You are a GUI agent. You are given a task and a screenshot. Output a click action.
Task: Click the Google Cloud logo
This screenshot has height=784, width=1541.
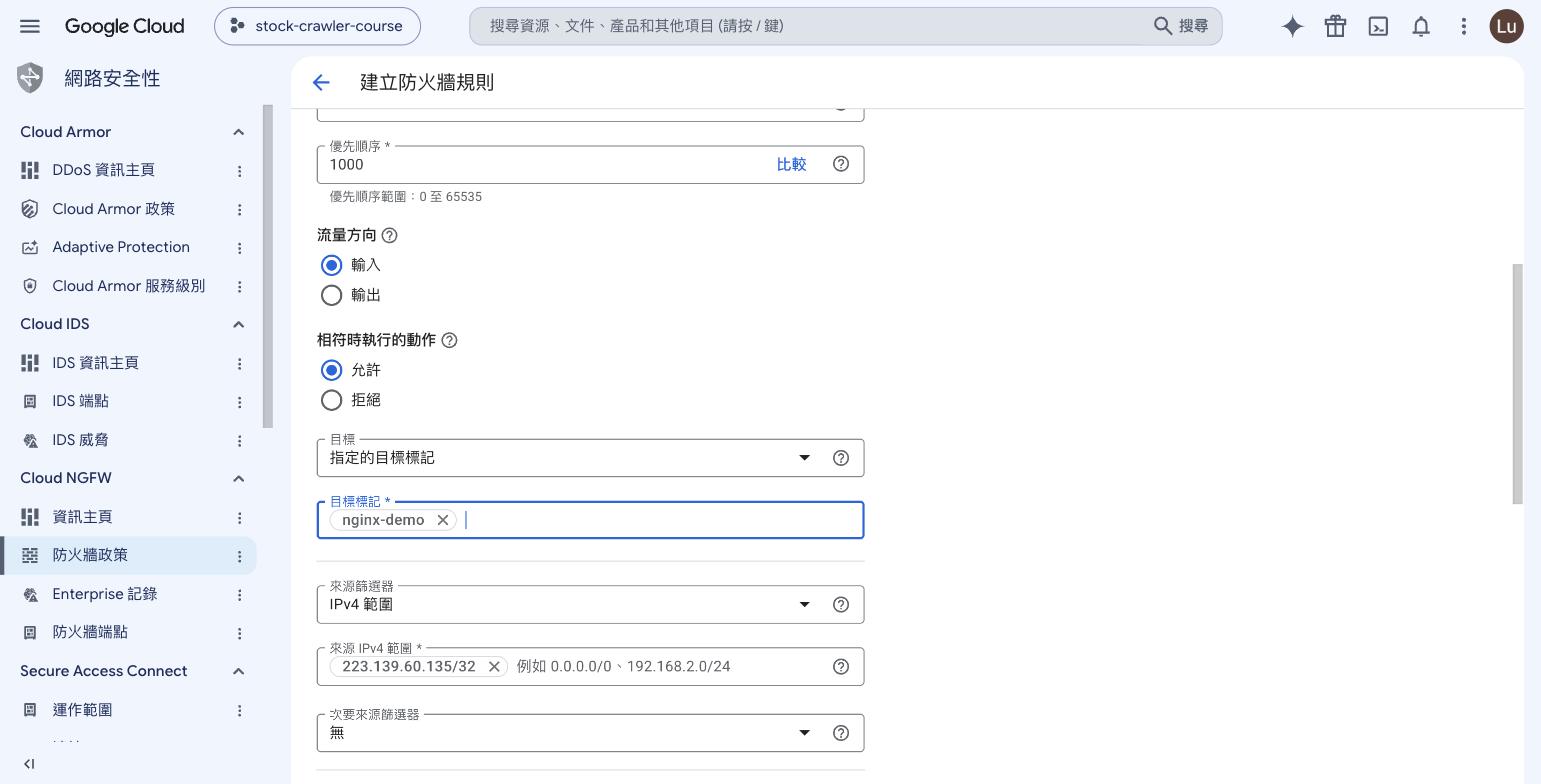click(124, 26)
